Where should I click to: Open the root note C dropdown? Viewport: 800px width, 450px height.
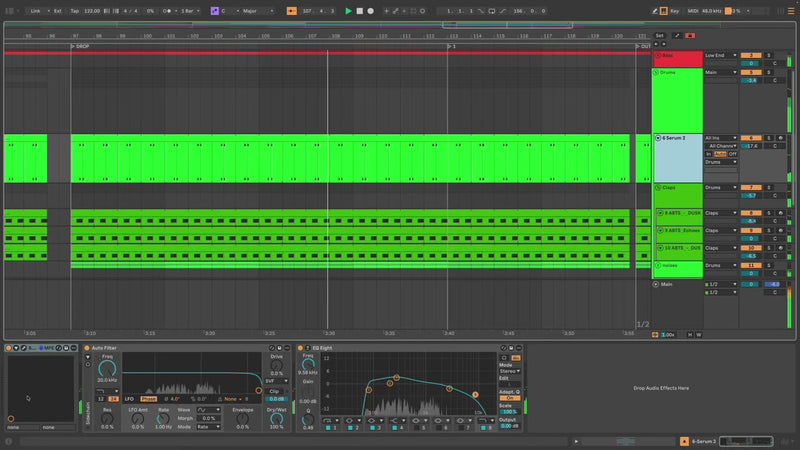point(230,11)
